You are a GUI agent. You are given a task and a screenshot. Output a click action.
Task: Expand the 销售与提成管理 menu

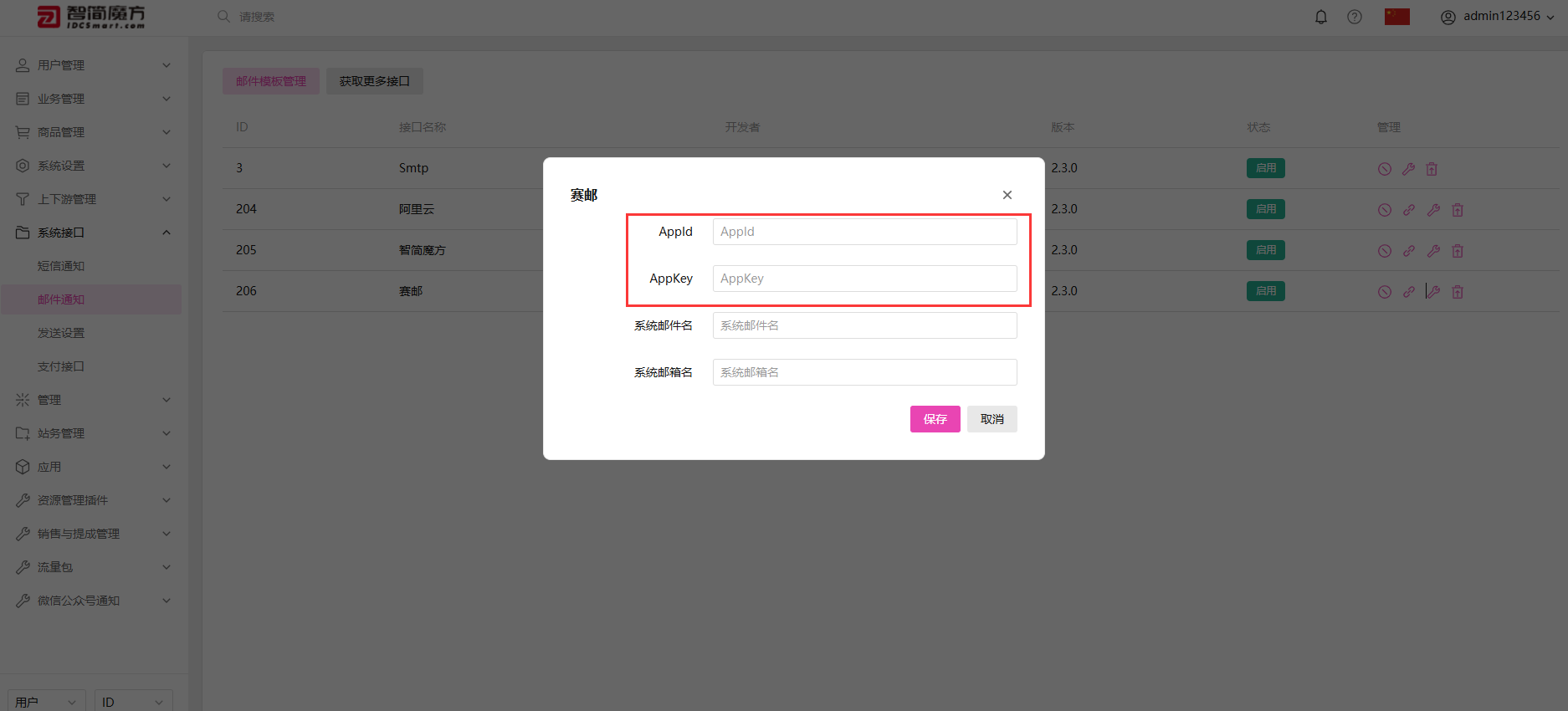coord(94,534)
